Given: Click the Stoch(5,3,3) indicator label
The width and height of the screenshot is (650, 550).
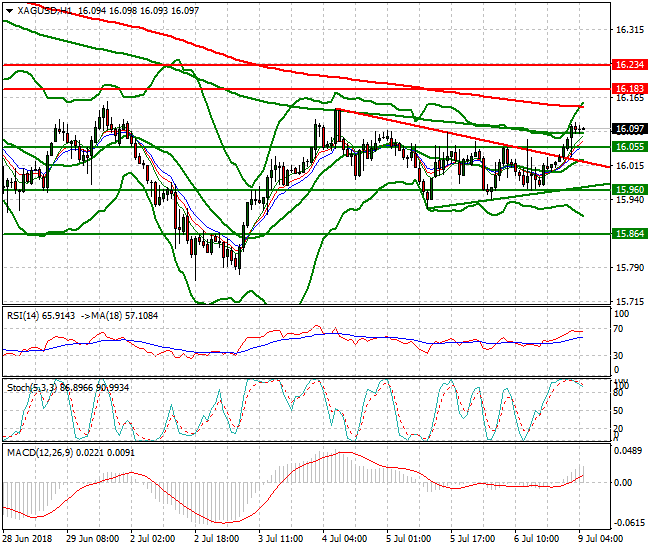Looking at the screenshot, I should tap(30, 386).
